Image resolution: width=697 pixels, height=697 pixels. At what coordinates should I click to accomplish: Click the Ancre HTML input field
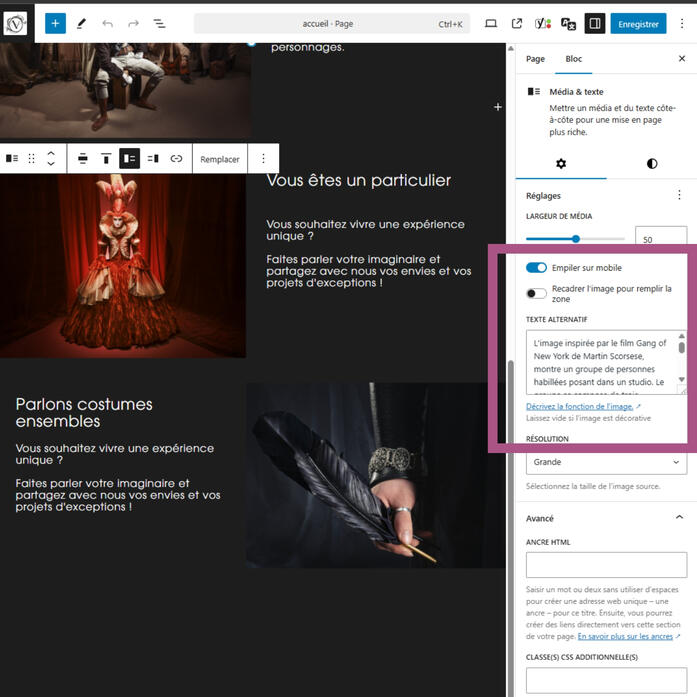coord(606,565)
